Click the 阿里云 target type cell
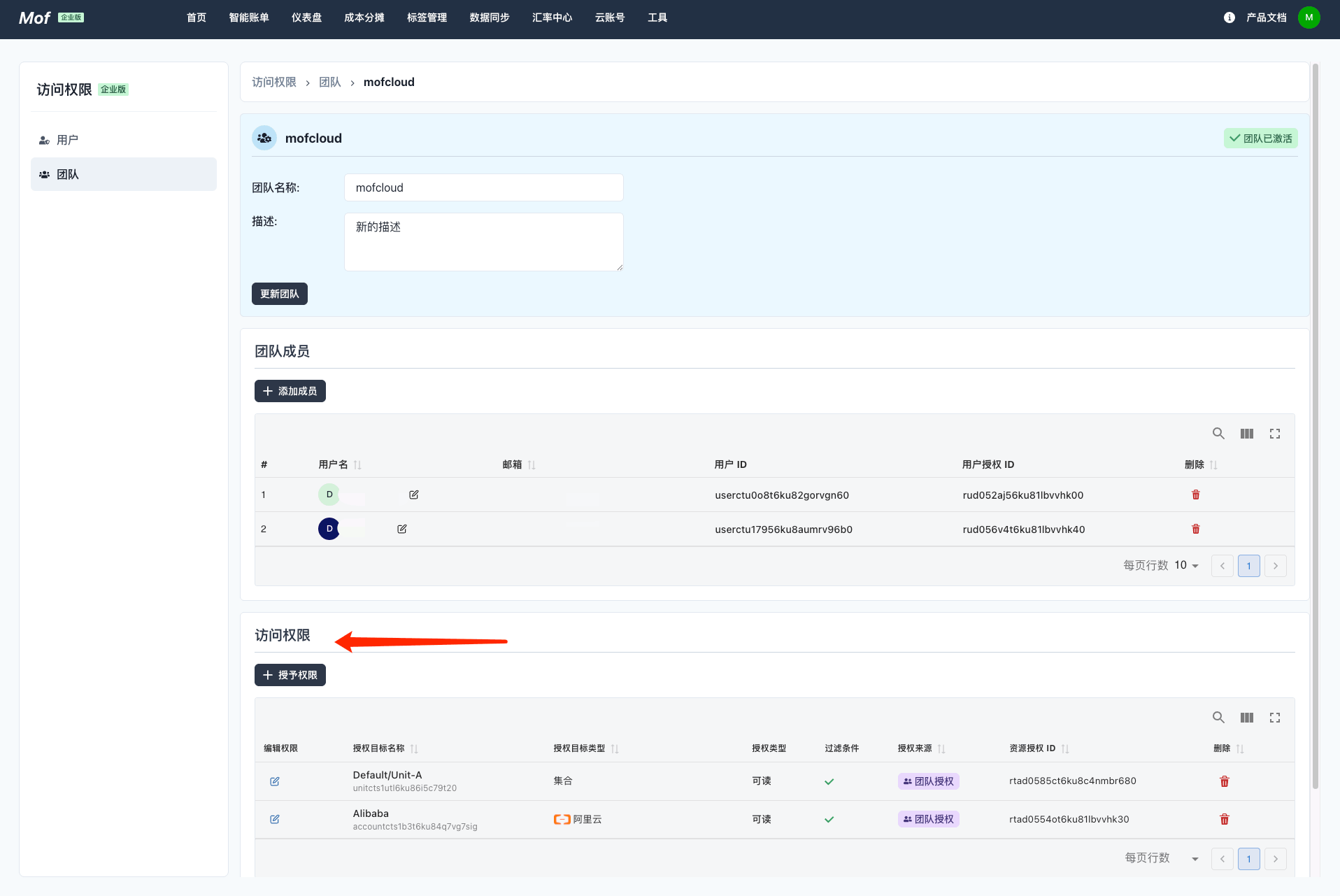Screen dimensions: 1340x896 (578, 819)
